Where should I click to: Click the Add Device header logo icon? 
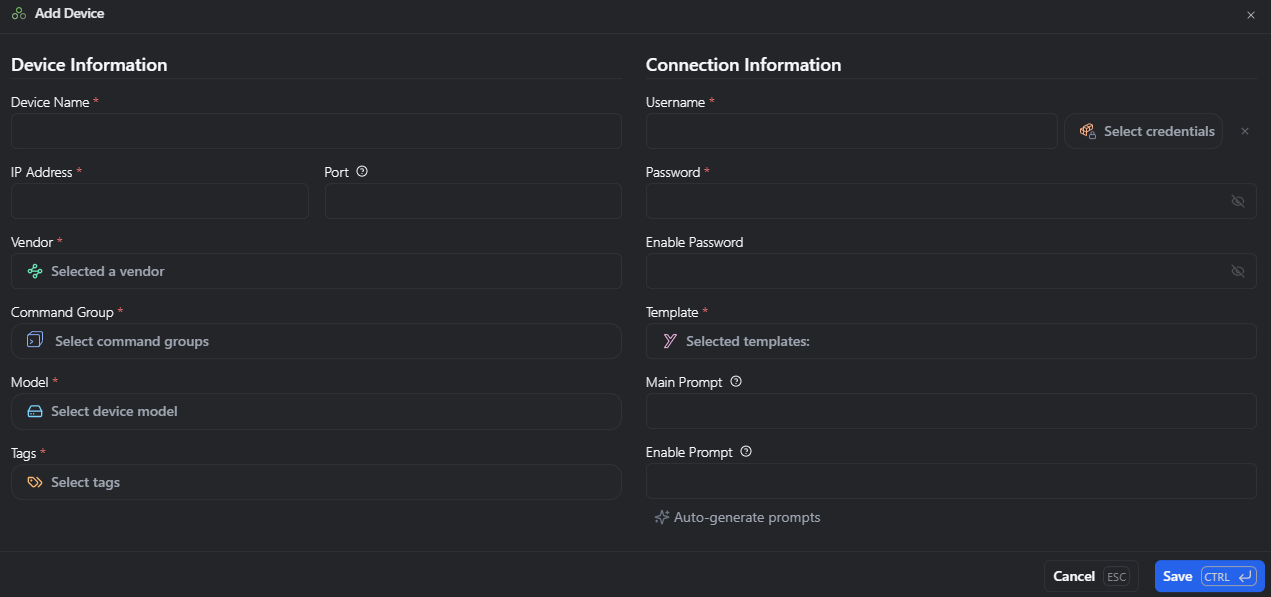tap(19, 14)
